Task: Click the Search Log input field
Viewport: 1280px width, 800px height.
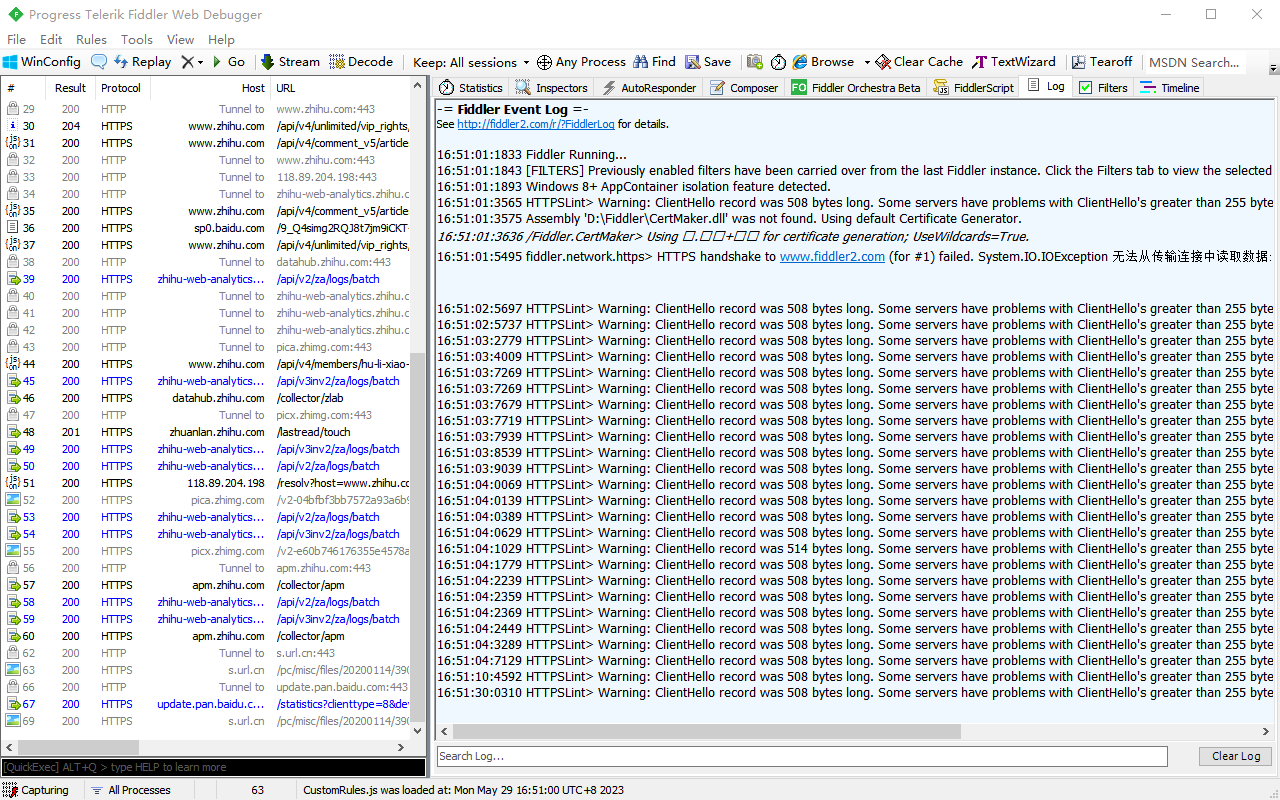Action: click(802, 756)
